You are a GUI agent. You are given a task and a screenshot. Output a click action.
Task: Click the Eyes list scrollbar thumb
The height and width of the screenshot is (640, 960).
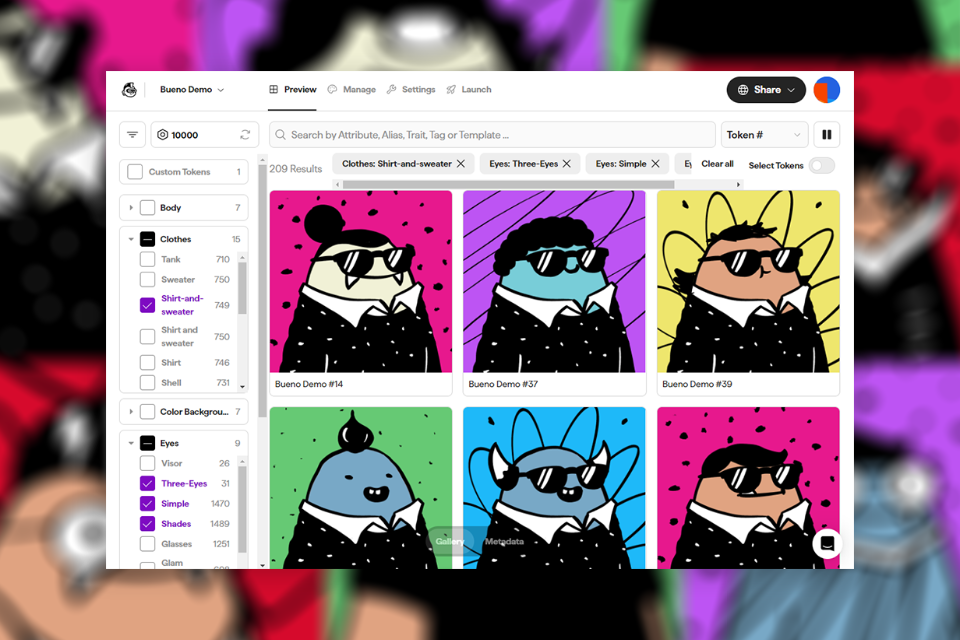click(242, 510)
